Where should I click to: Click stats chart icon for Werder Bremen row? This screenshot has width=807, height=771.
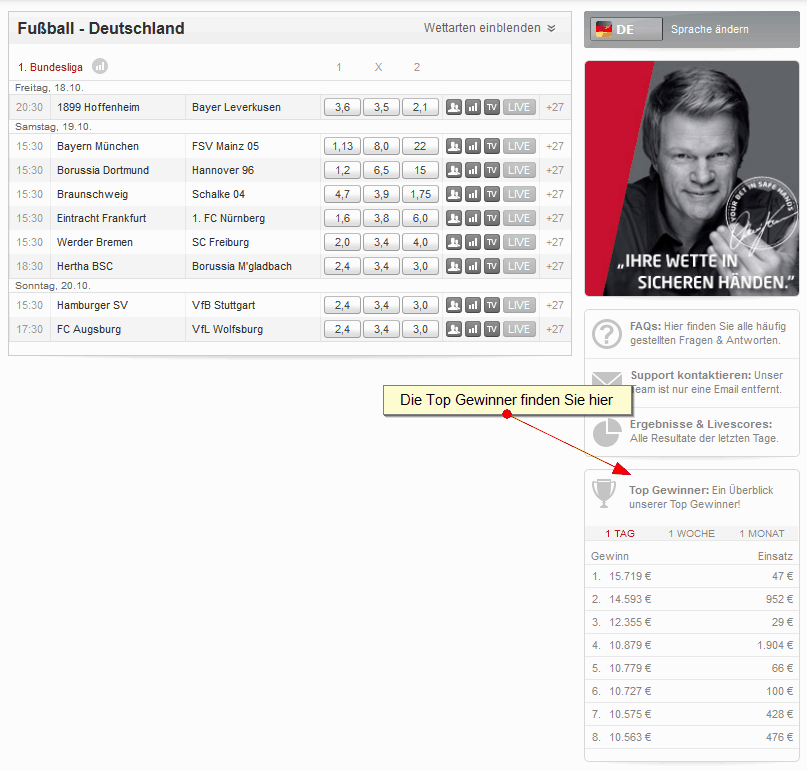click(x=472, y=242)
